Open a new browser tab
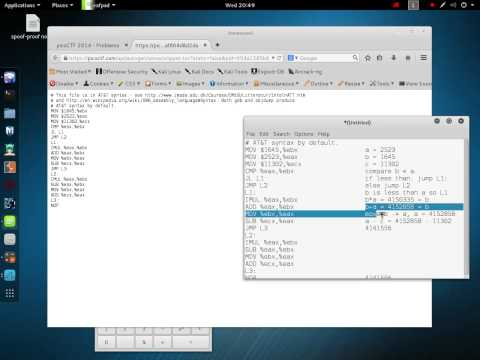Viewport: 480px width, 360px height. [217, 45]
